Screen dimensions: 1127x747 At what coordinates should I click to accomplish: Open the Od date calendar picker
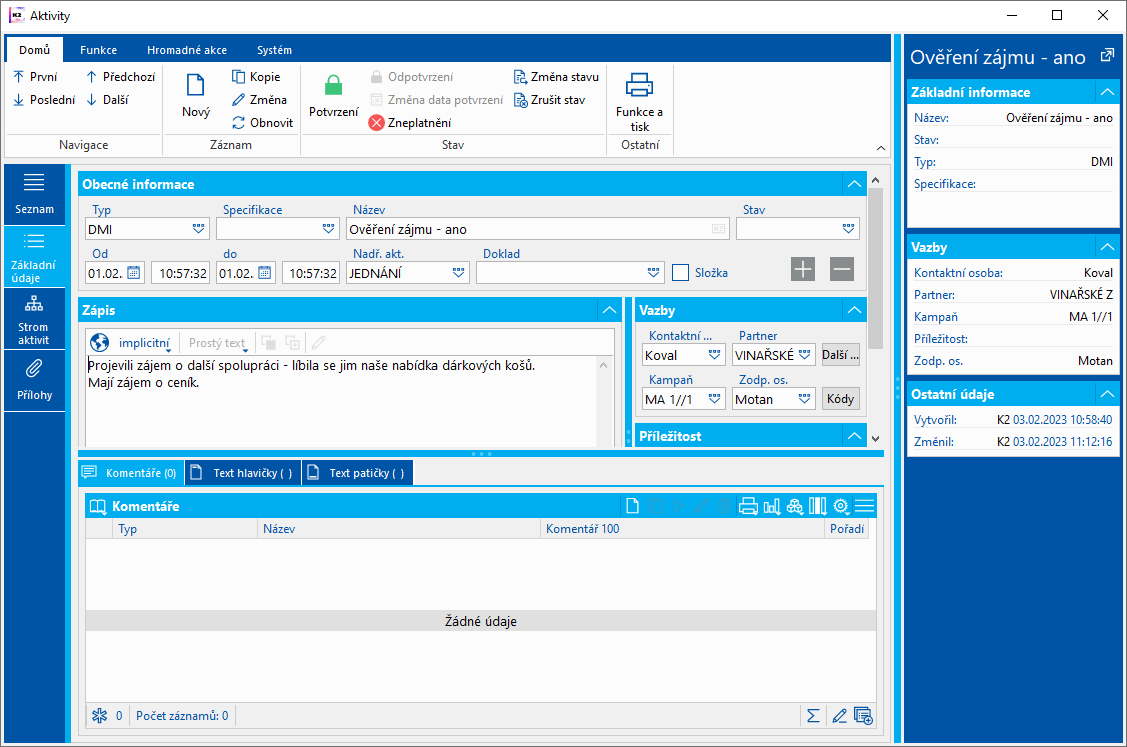pos(134,272)
